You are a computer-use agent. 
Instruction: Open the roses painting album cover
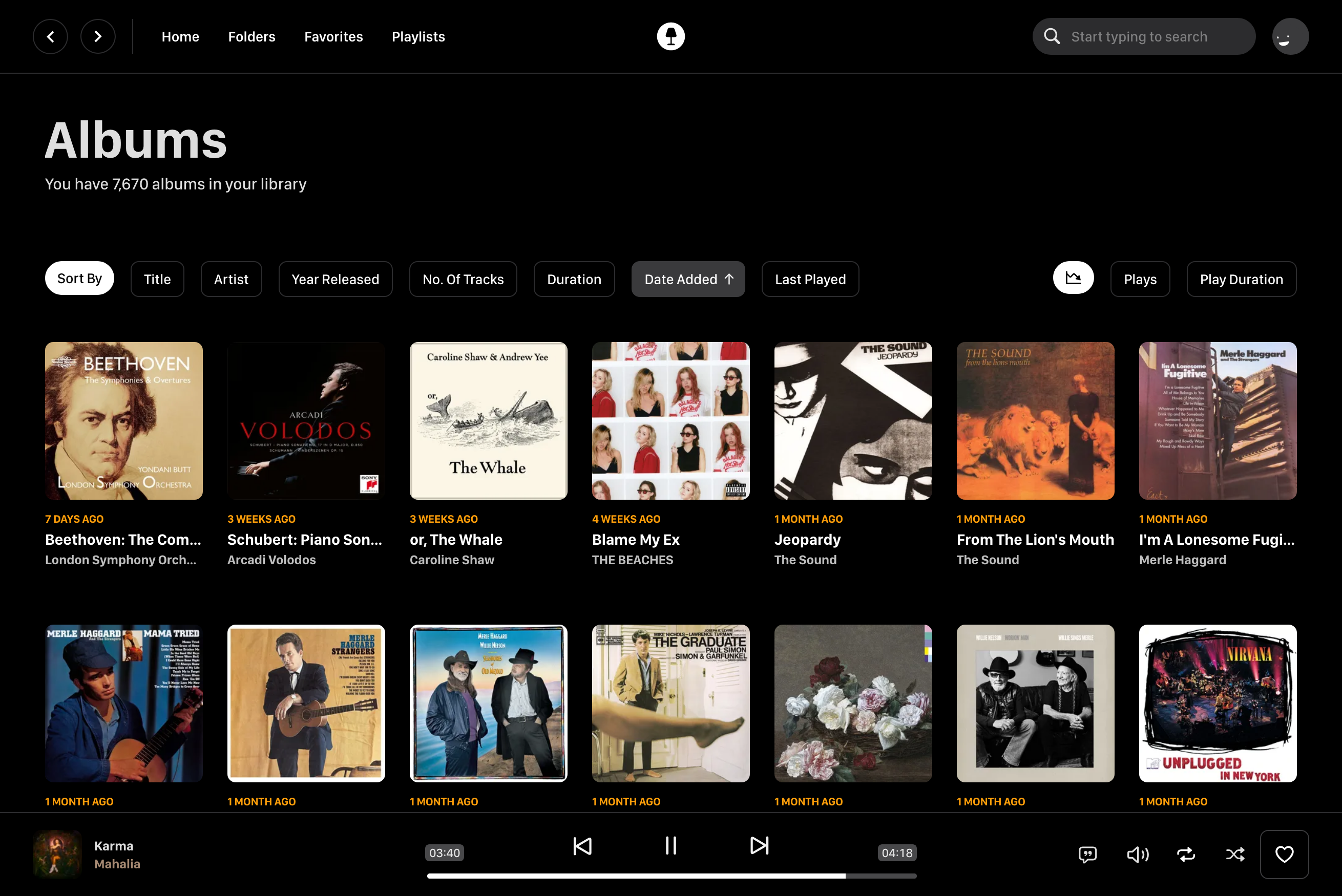click(853, 703)
